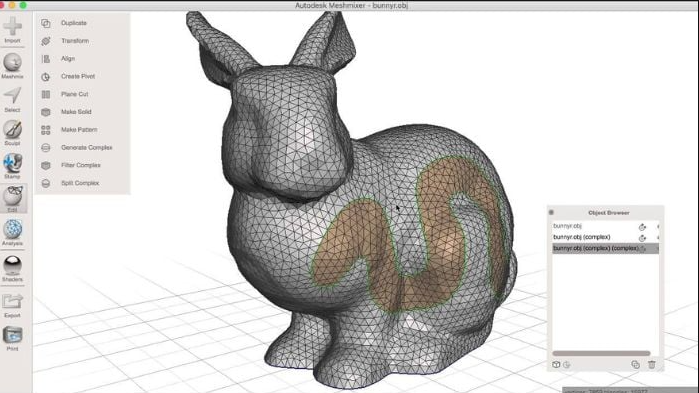Click the Plane Cut icon
This screenshot has height=393, width=699.
click(45, 94)
